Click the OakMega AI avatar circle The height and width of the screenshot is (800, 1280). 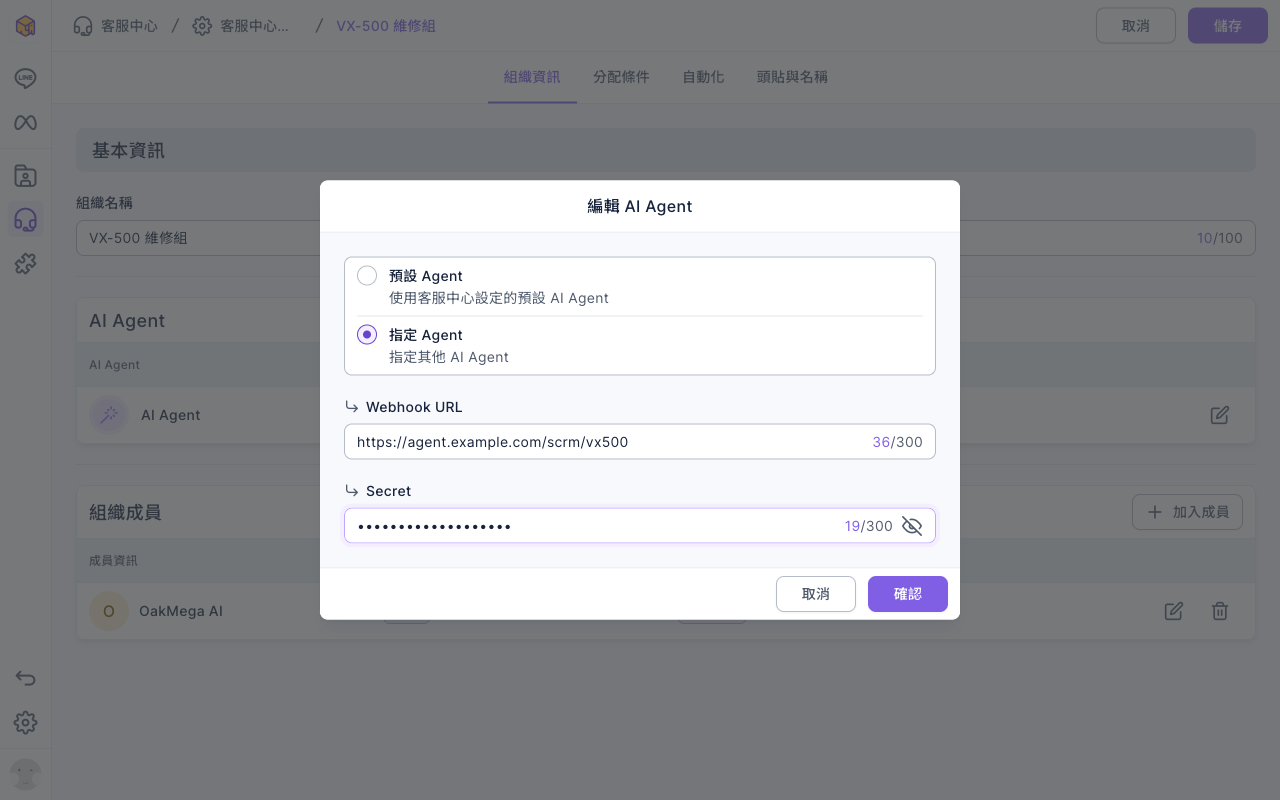tap(109, 610)
